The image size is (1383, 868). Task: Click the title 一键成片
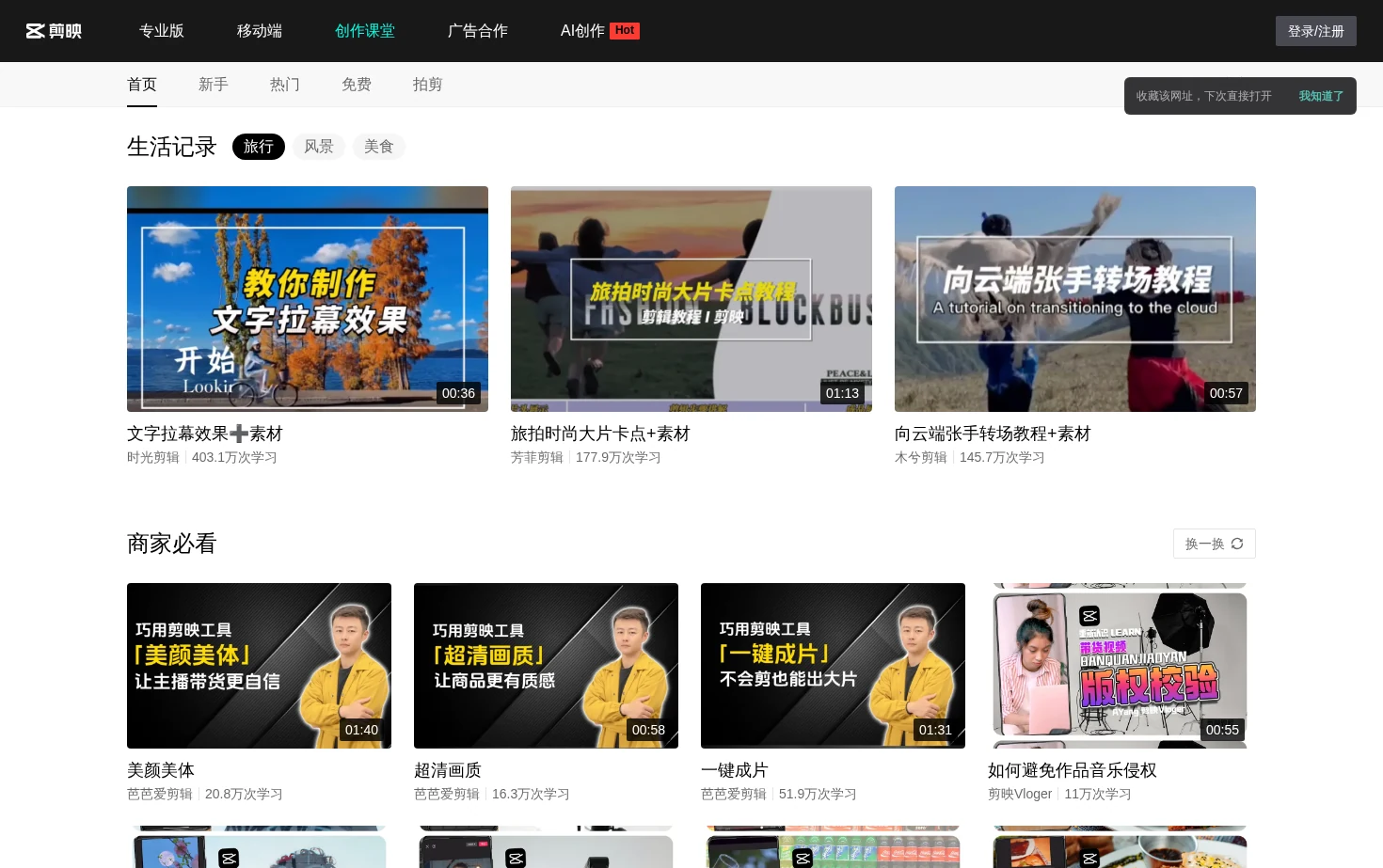[x=735, y=770]
